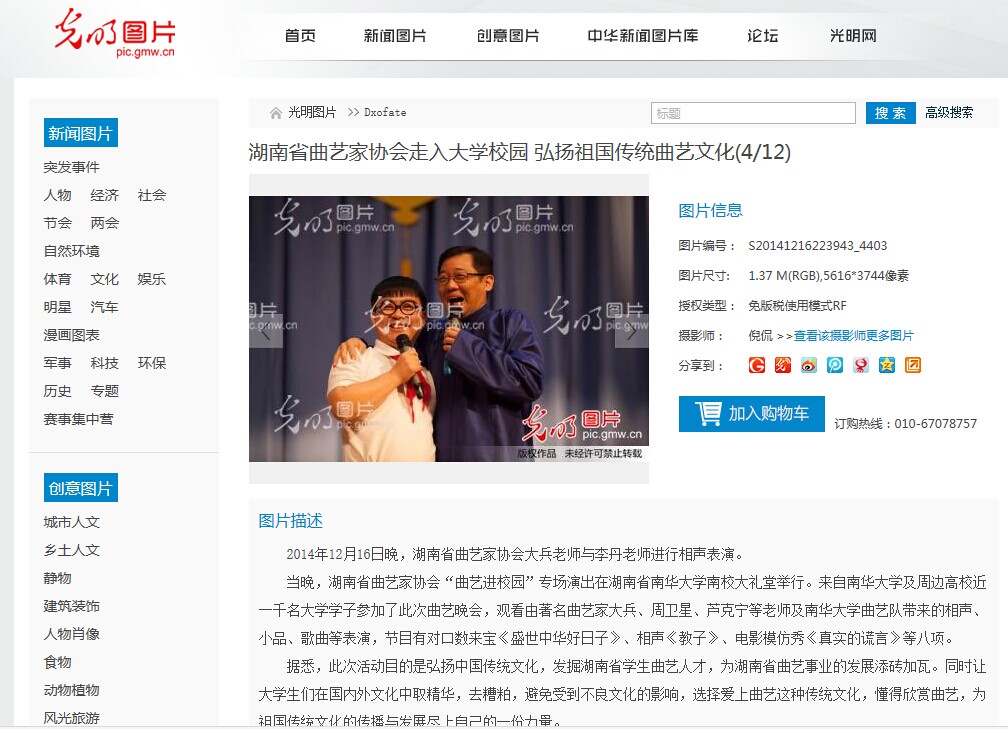Viewport: 1008px width, 729px height.
Task: Click the red G share icon
Action: tap(757, 365)
